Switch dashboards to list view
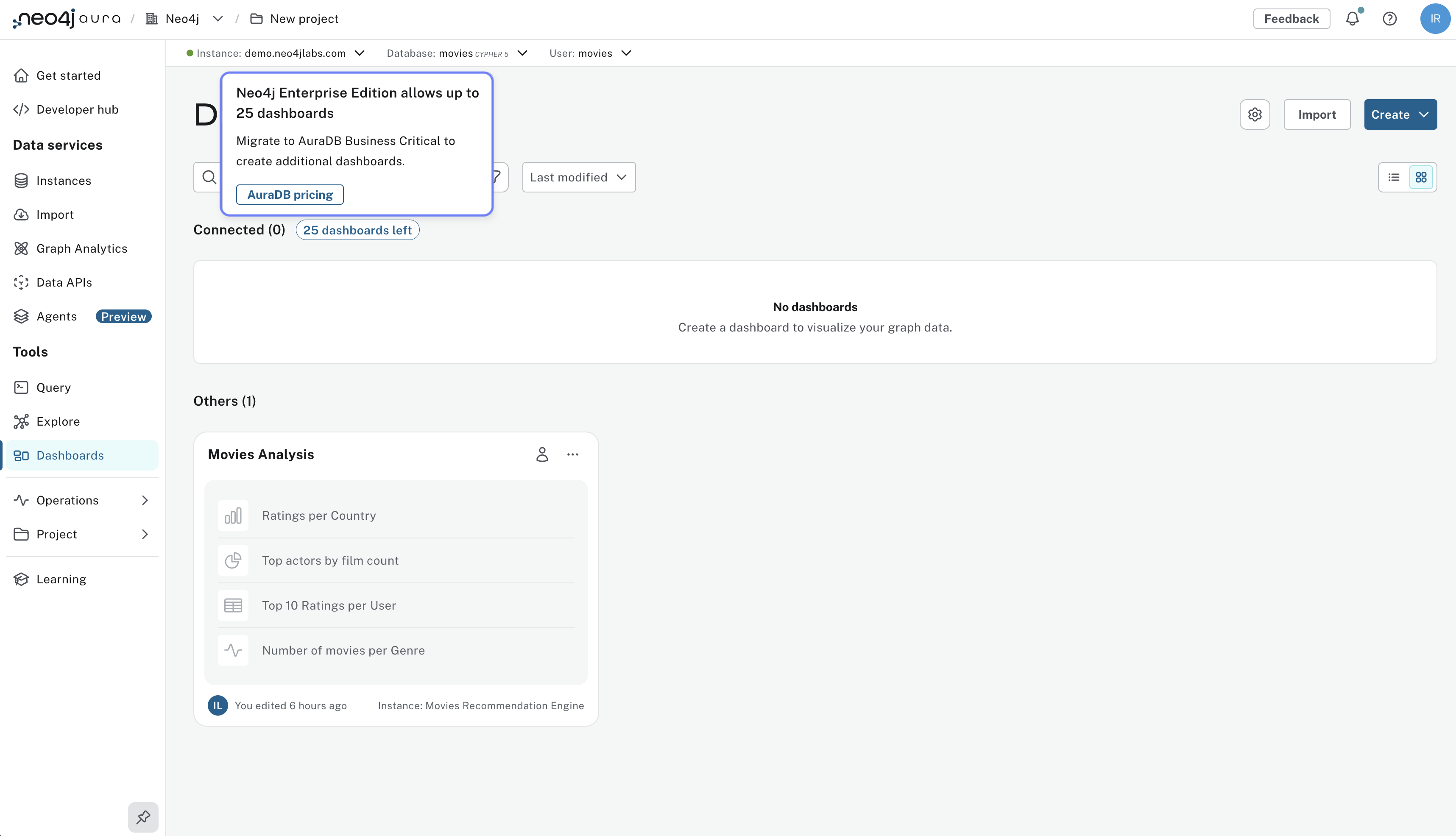 coord(1394,177)
